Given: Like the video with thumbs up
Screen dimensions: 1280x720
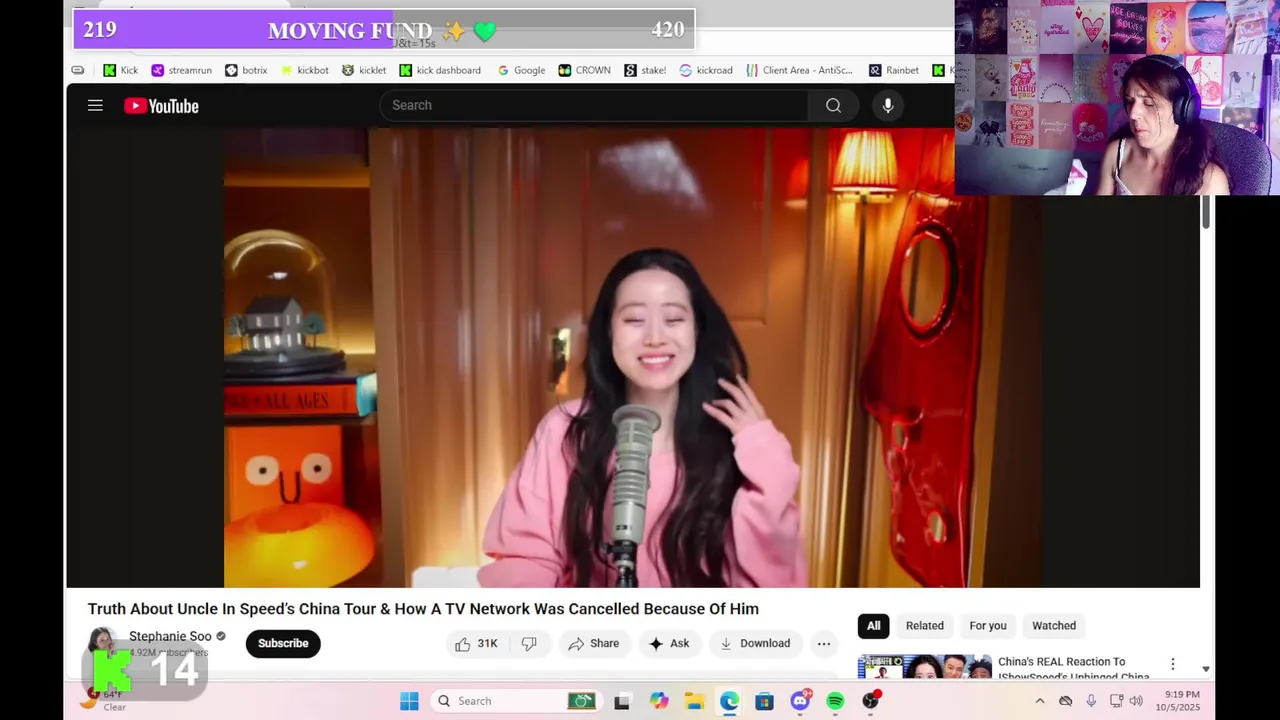Looking at the screenshot, I should [x=463, y=644].
